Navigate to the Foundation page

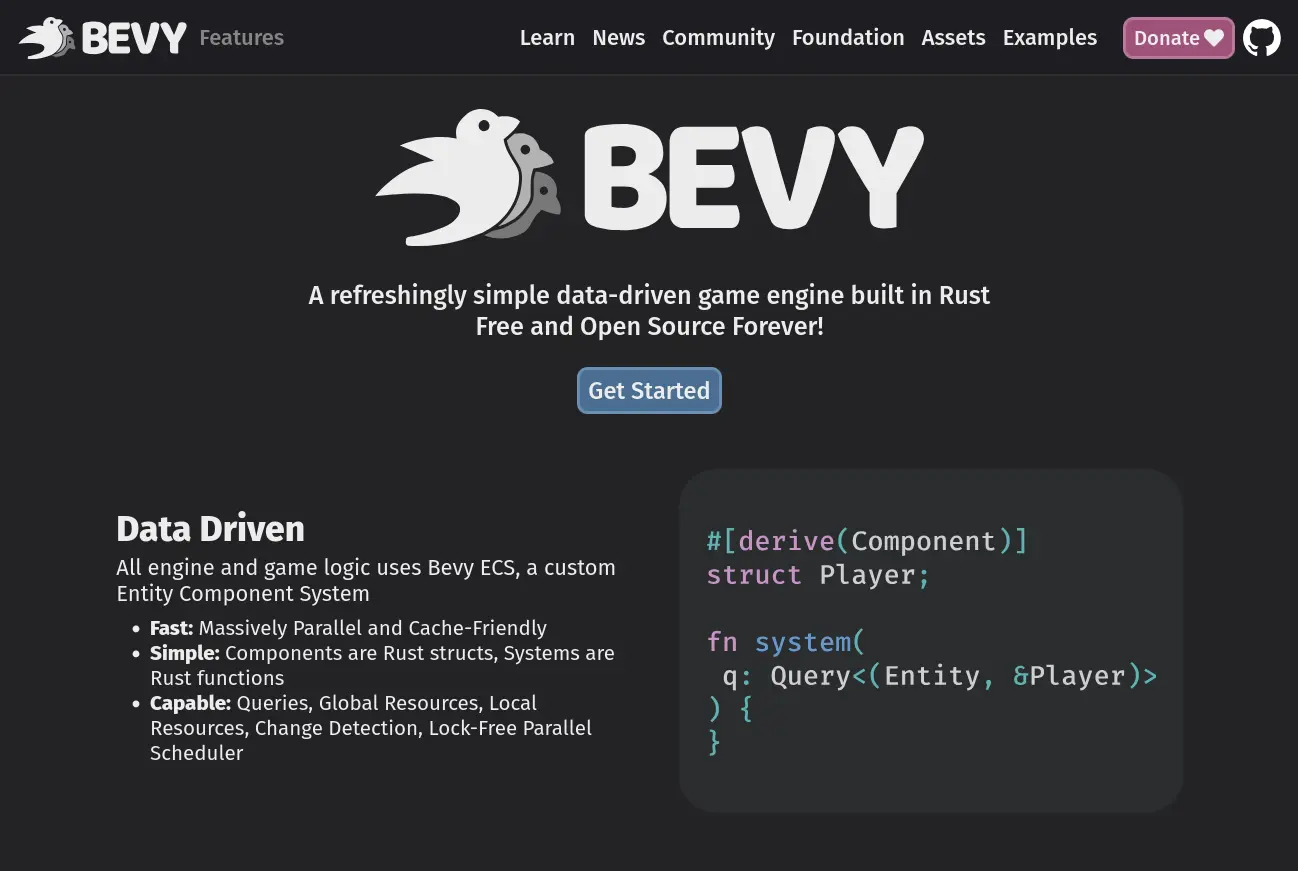coord(848,38)
